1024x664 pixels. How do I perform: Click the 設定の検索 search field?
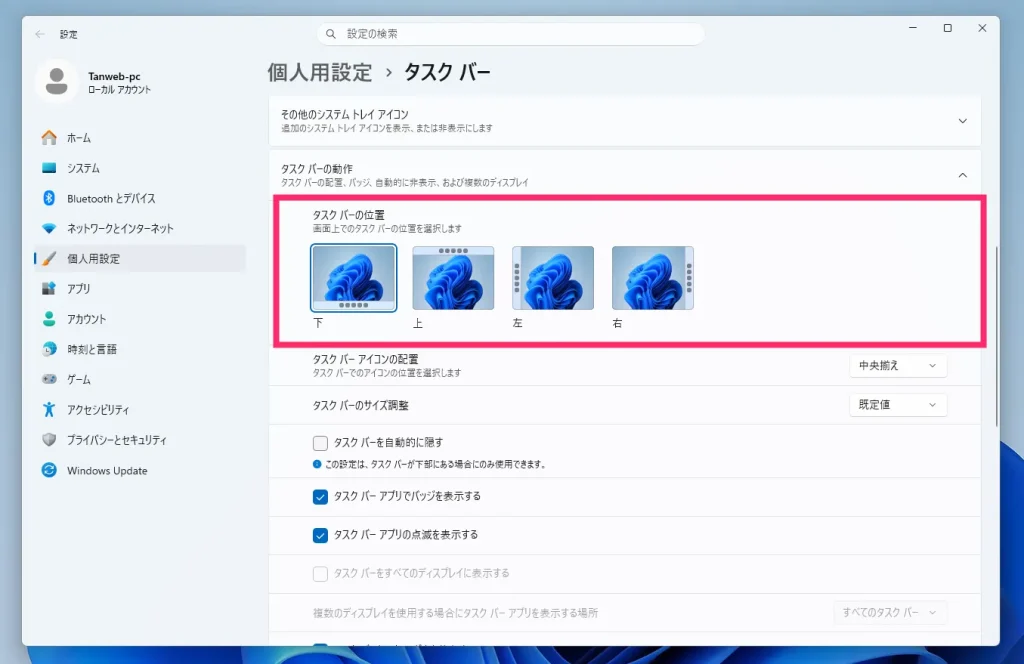click(x=511, y=34)
